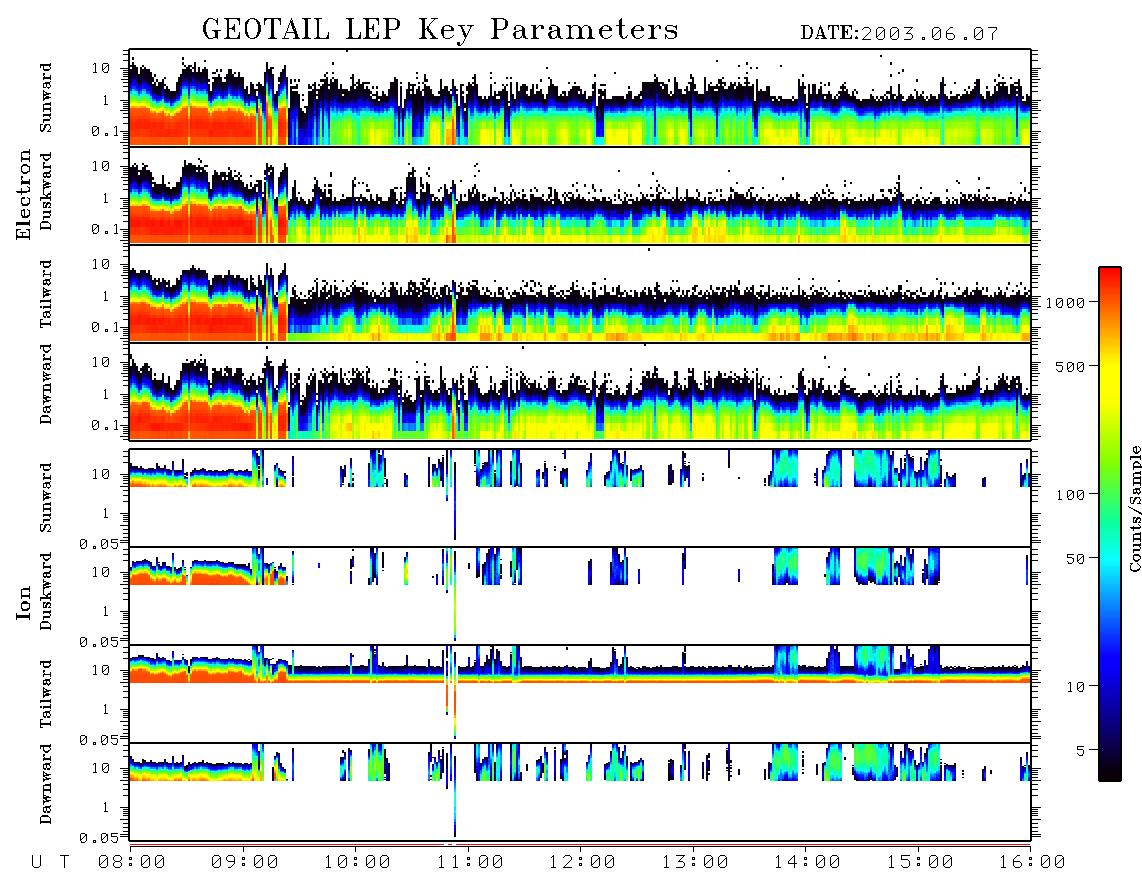Select the "10:00" time tick label
This screenshot has height=880, width=1142.
357,863
